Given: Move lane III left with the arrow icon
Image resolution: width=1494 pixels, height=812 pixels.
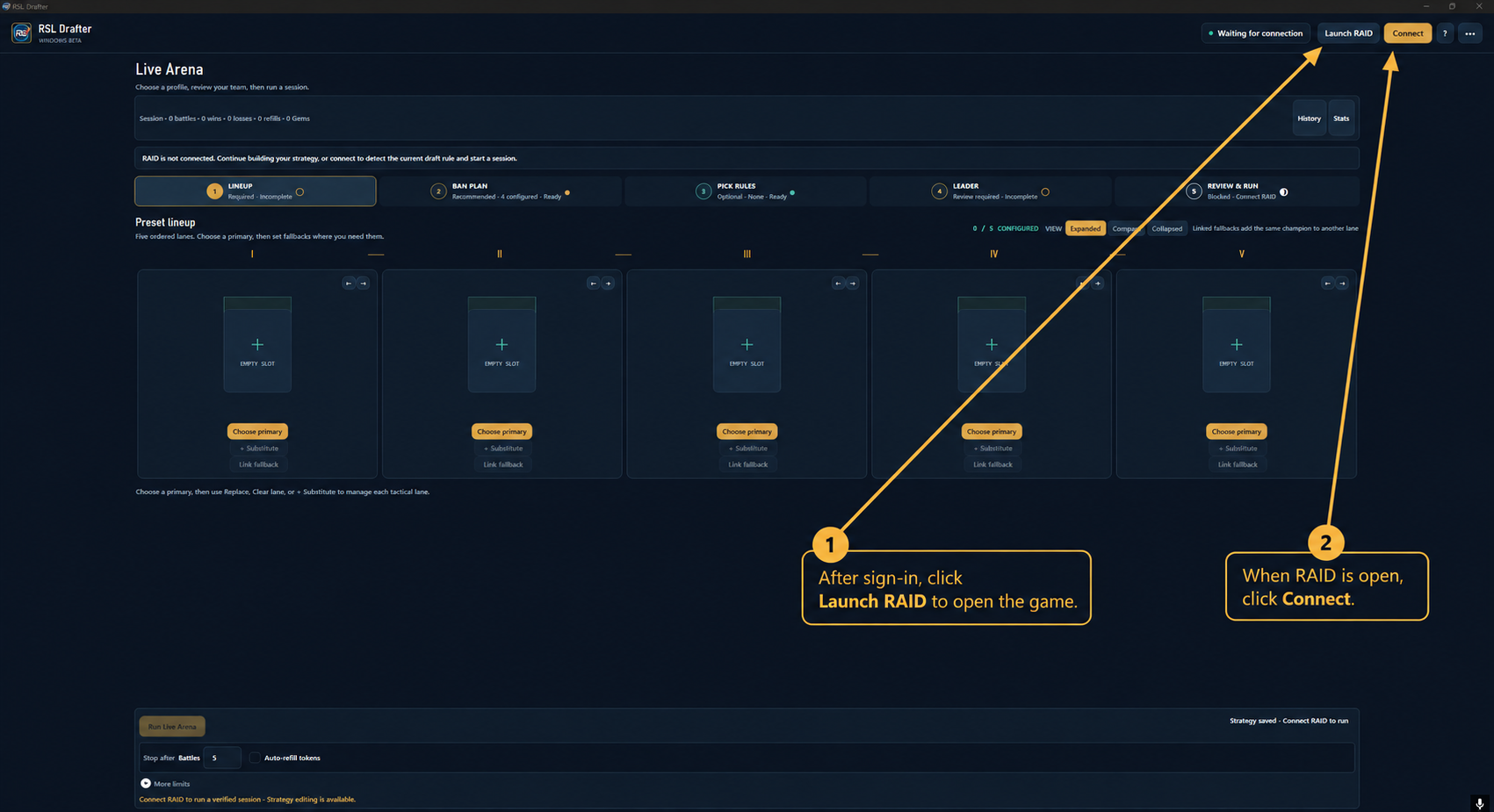Looking at the screenshot, I should click(838, 284).
